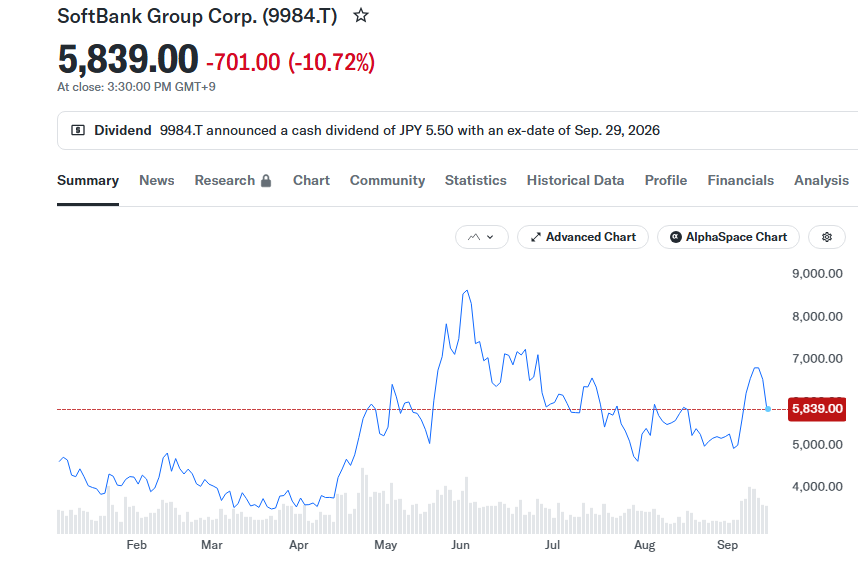Click the Apr x-axis label
This screenshot has width=858, height=568.
[x=299, y=545]
